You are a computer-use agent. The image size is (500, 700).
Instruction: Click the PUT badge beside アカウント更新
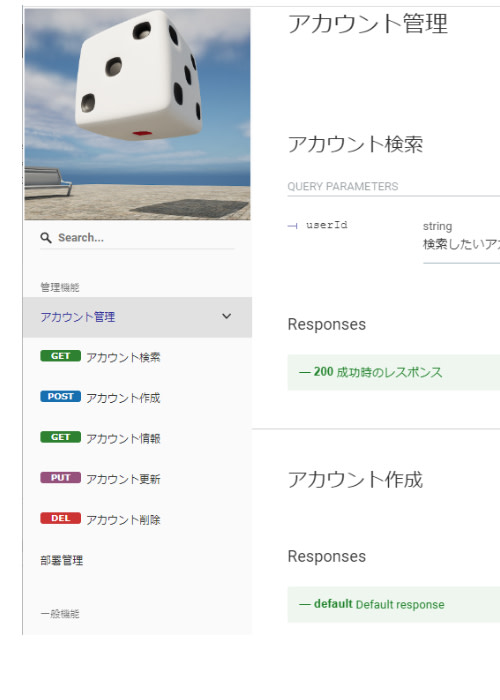pyautogui.click(x=60, y=477)
